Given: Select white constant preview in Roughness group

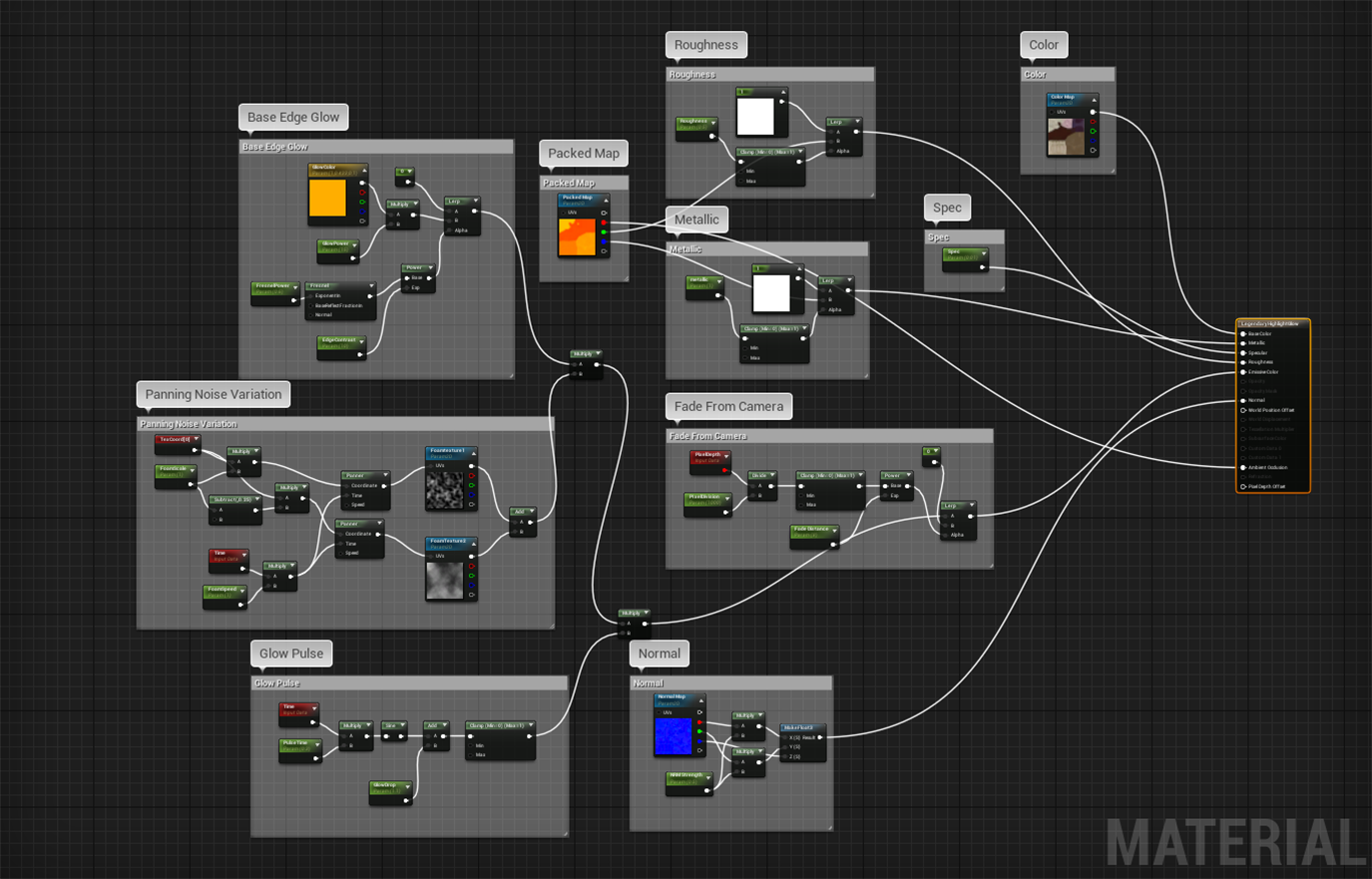Looking at the screenshot, I should [755, 117].
